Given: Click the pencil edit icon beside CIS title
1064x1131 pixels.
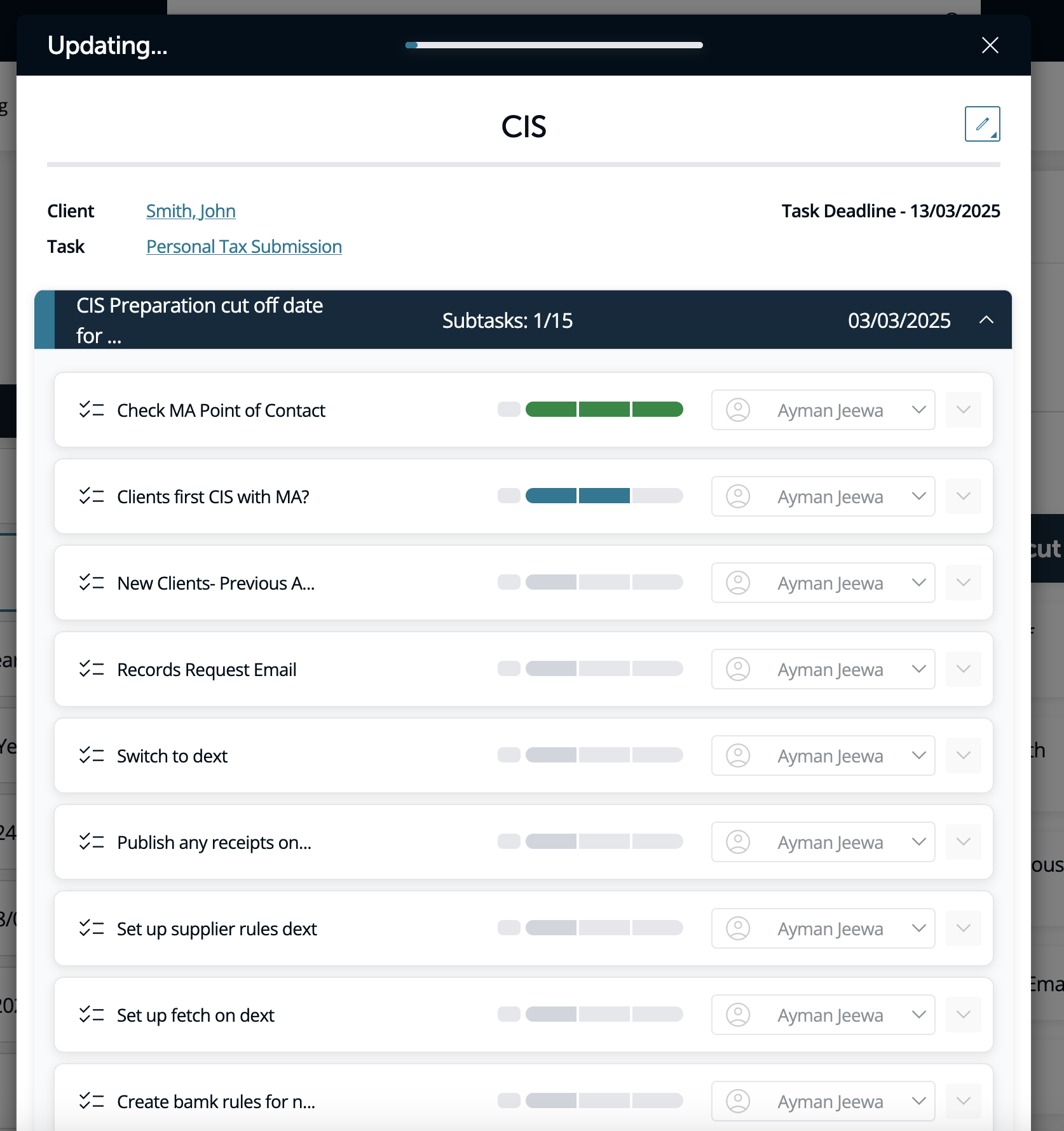Looking at the screenshot, I should point(982,124).
